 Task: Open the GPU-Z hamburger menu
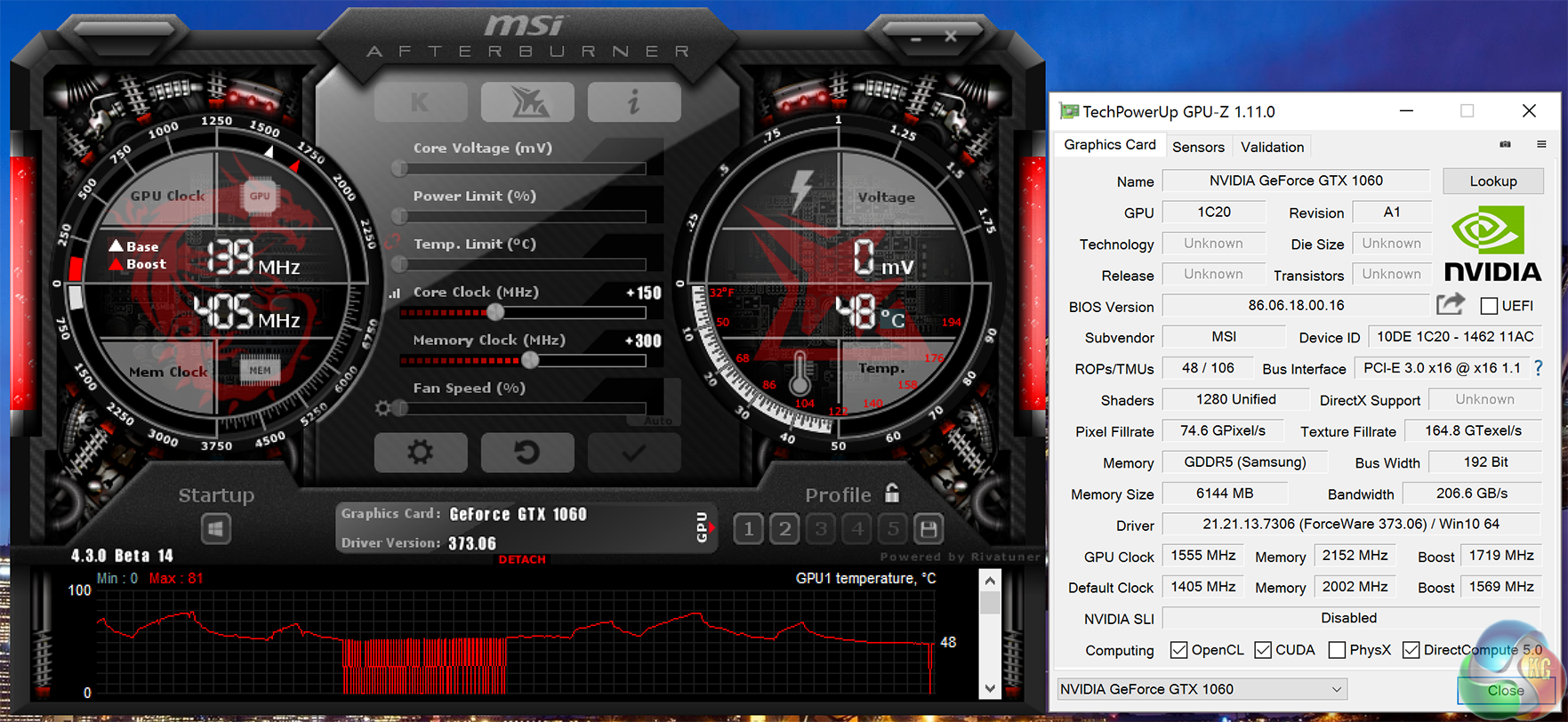(1541, 144)
